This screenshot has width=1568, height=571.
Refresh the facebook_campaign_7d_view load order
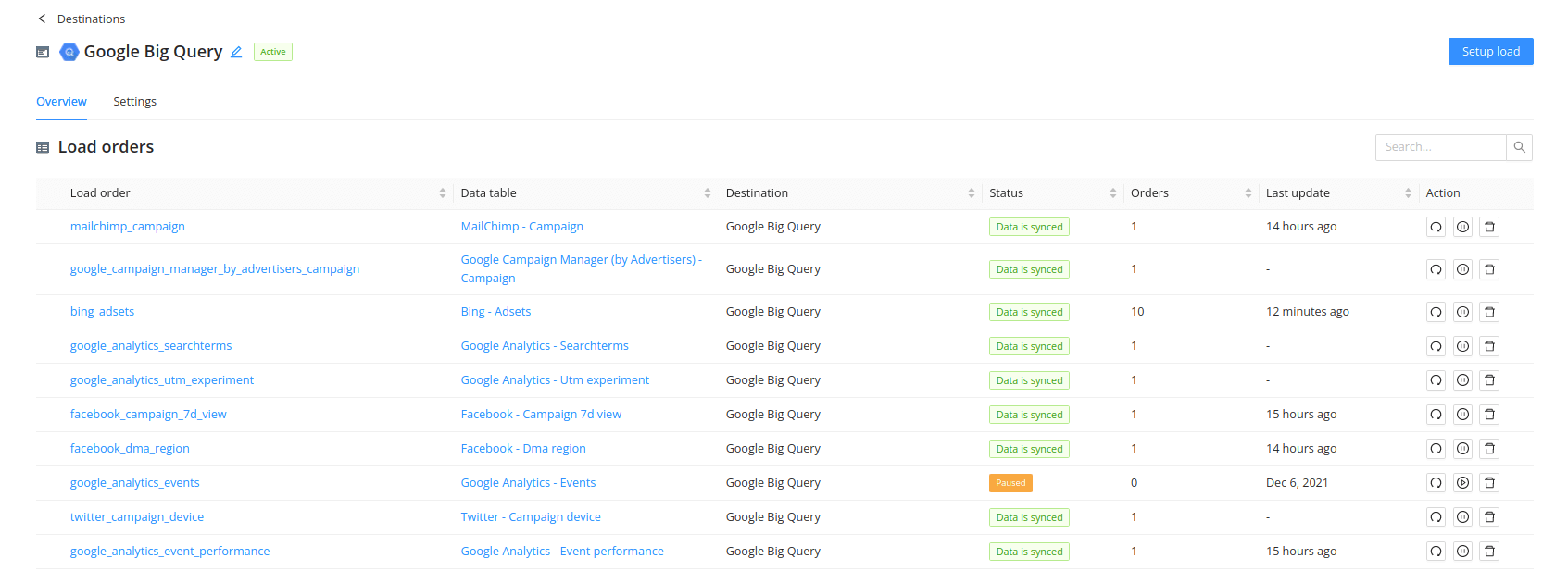(1436, 415)
